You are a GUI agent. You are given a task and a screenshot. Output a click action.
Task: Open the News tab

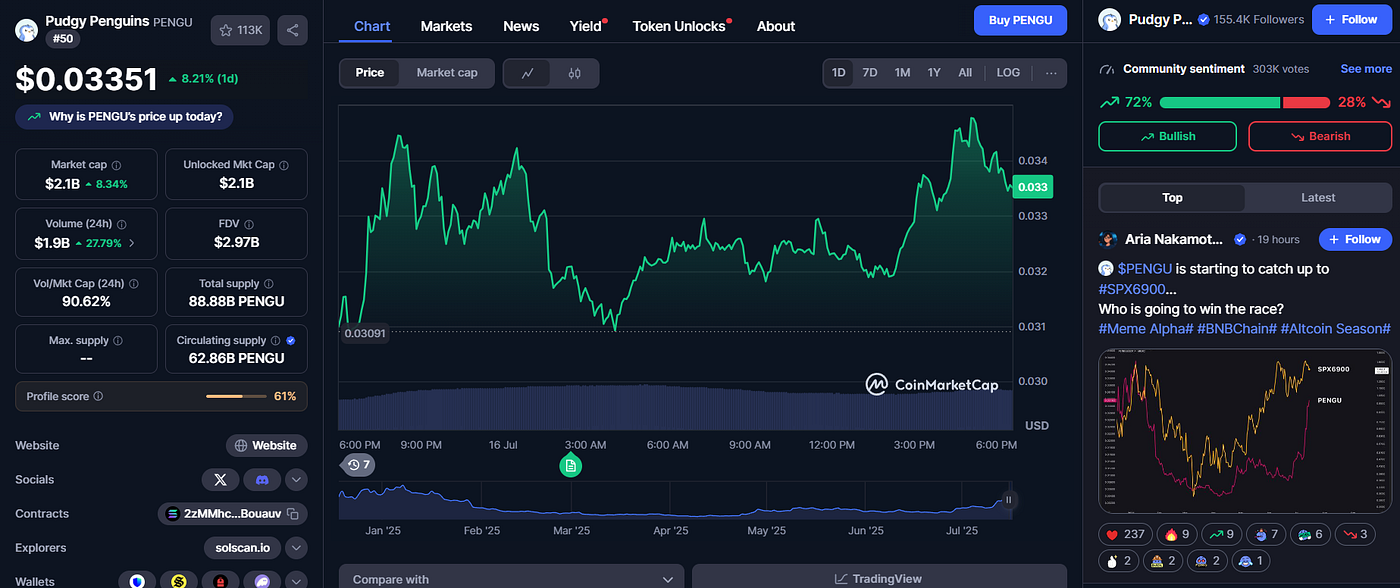pos(521,26)
